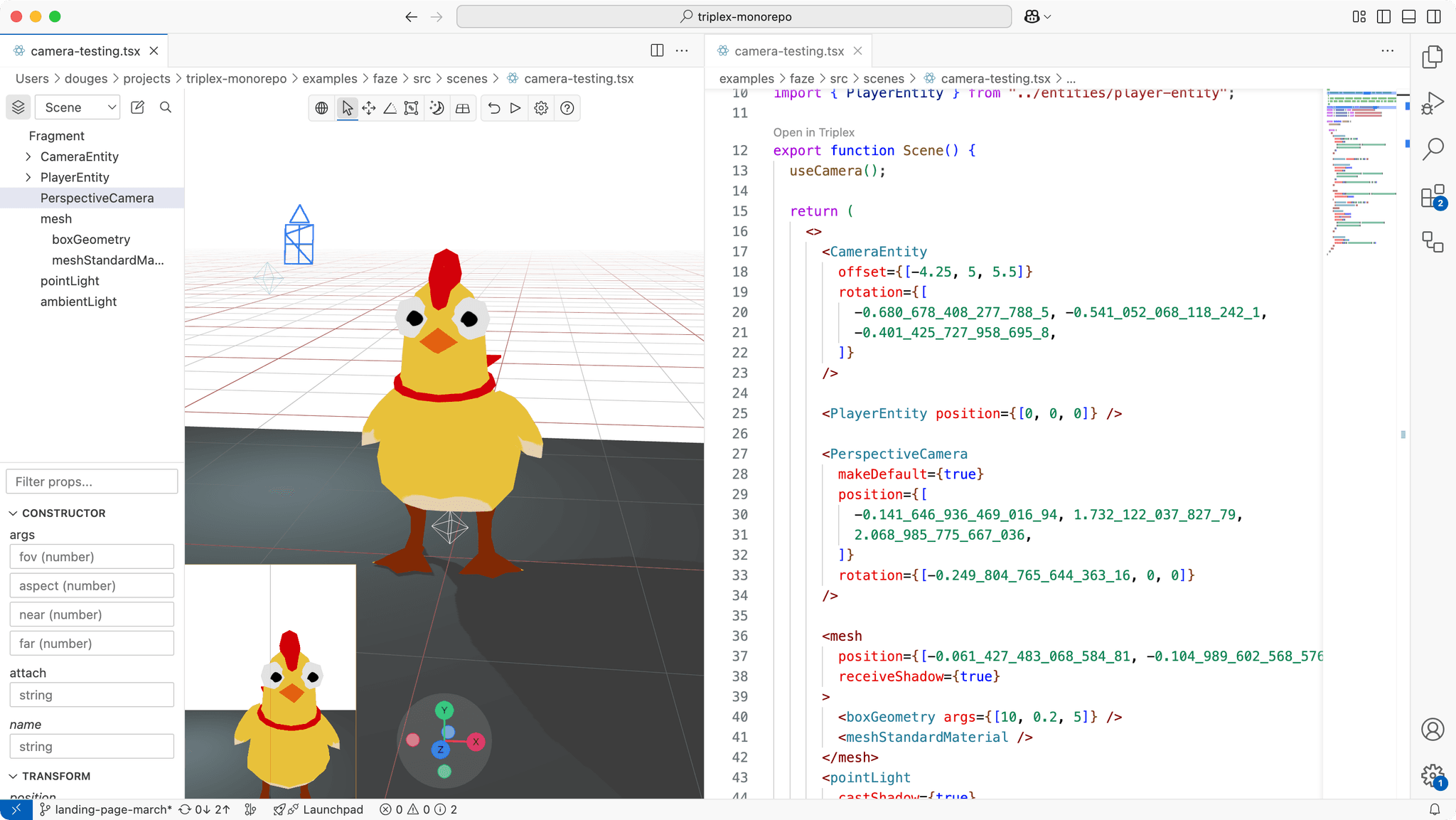Click the Open in Triplex CodeLens link
Viewport: 1456px width, 820px height.
point(813,132)
